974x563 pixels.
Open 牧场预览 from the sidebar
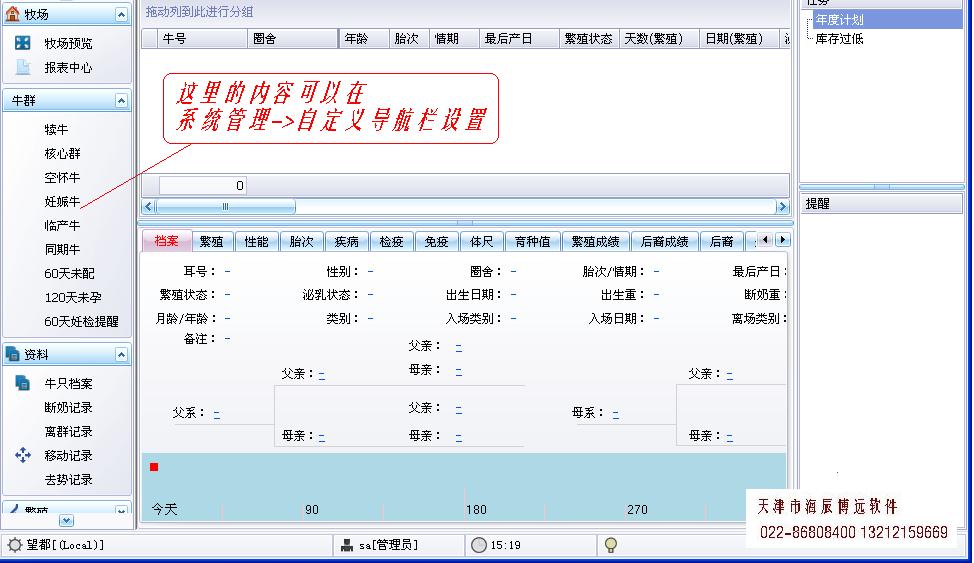pos(68,43)
